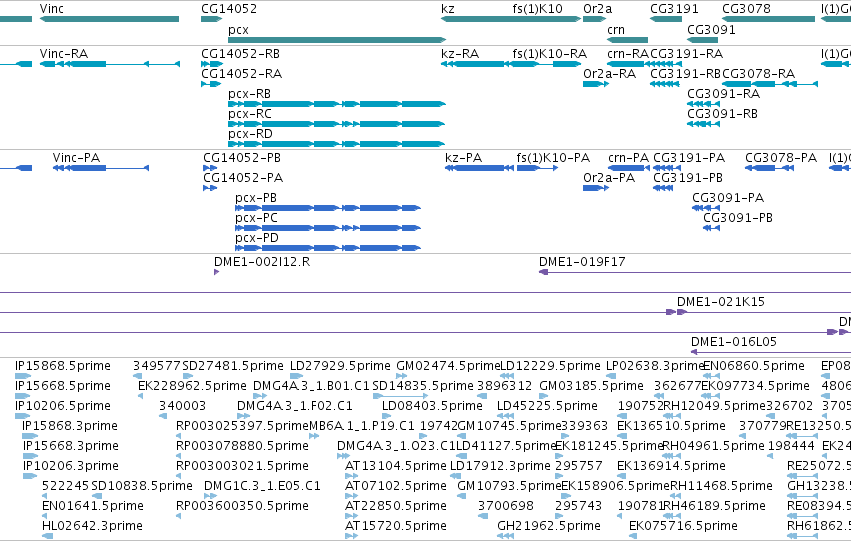Select the DME1-016L05 clone label
Viewport: 851px width, 541px height.
734,342
